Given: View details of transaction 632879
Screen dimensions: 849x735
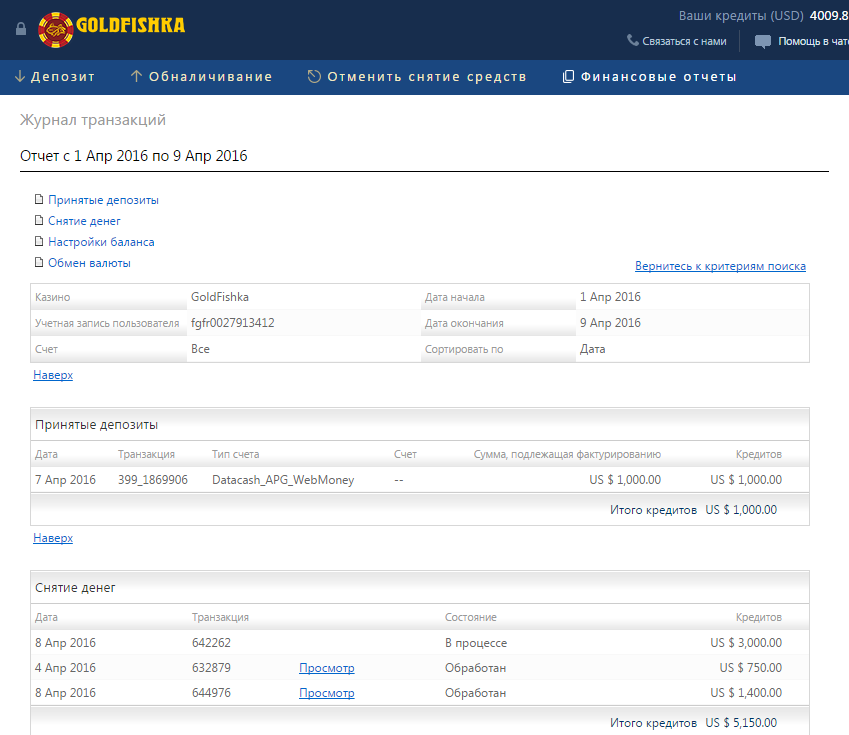Looking at the screenshot, I should pyautogui.click(x=326, y=668).
